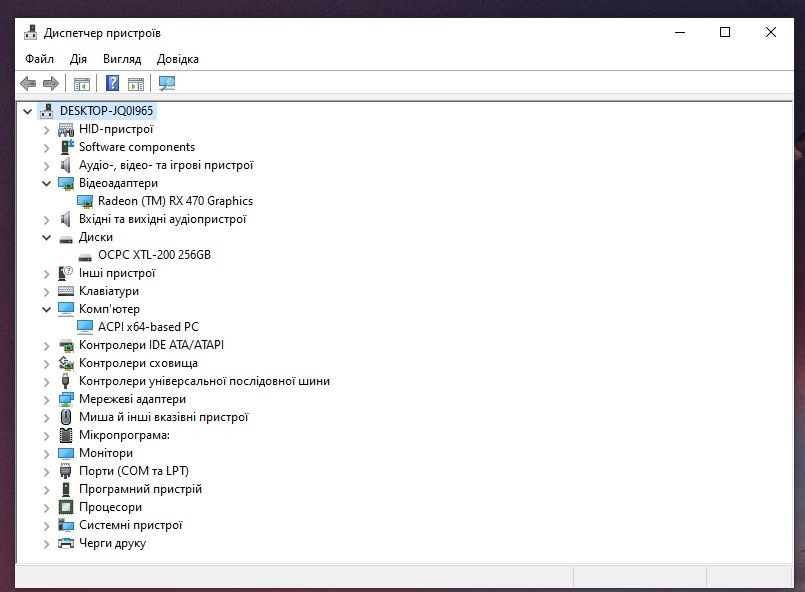Open the Вигляд menu

[x=122, y=59]
